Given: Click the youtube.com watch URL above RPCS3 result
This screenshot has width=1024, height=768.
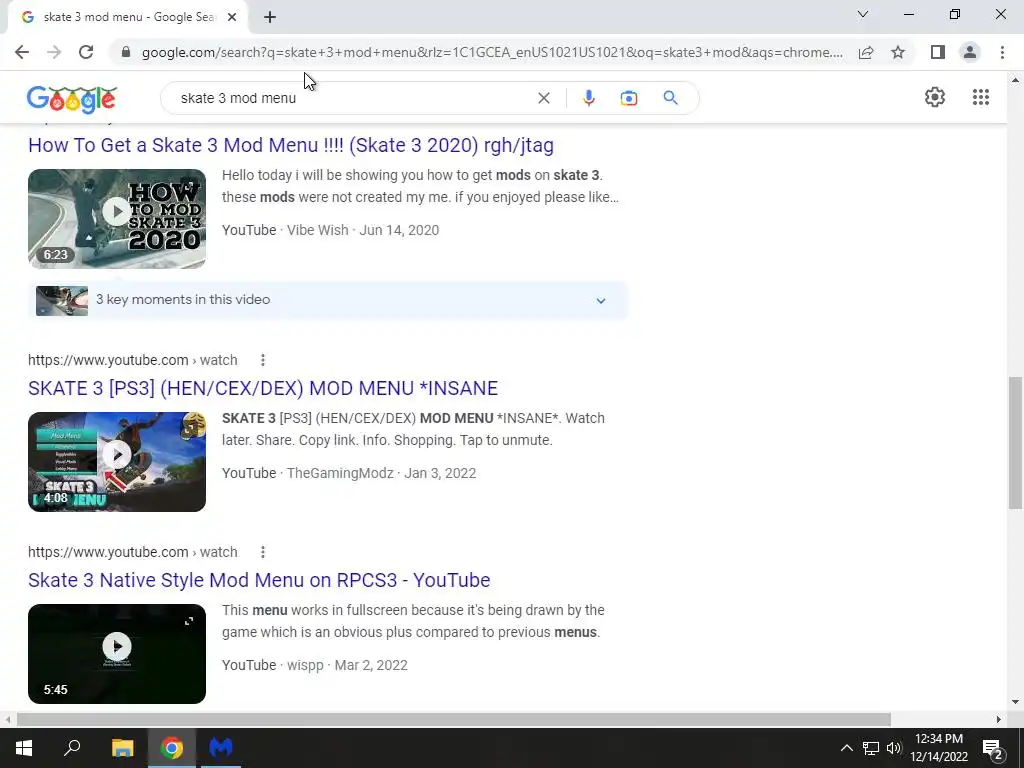Looking at the screenshot, I should [x=133, y=552].
